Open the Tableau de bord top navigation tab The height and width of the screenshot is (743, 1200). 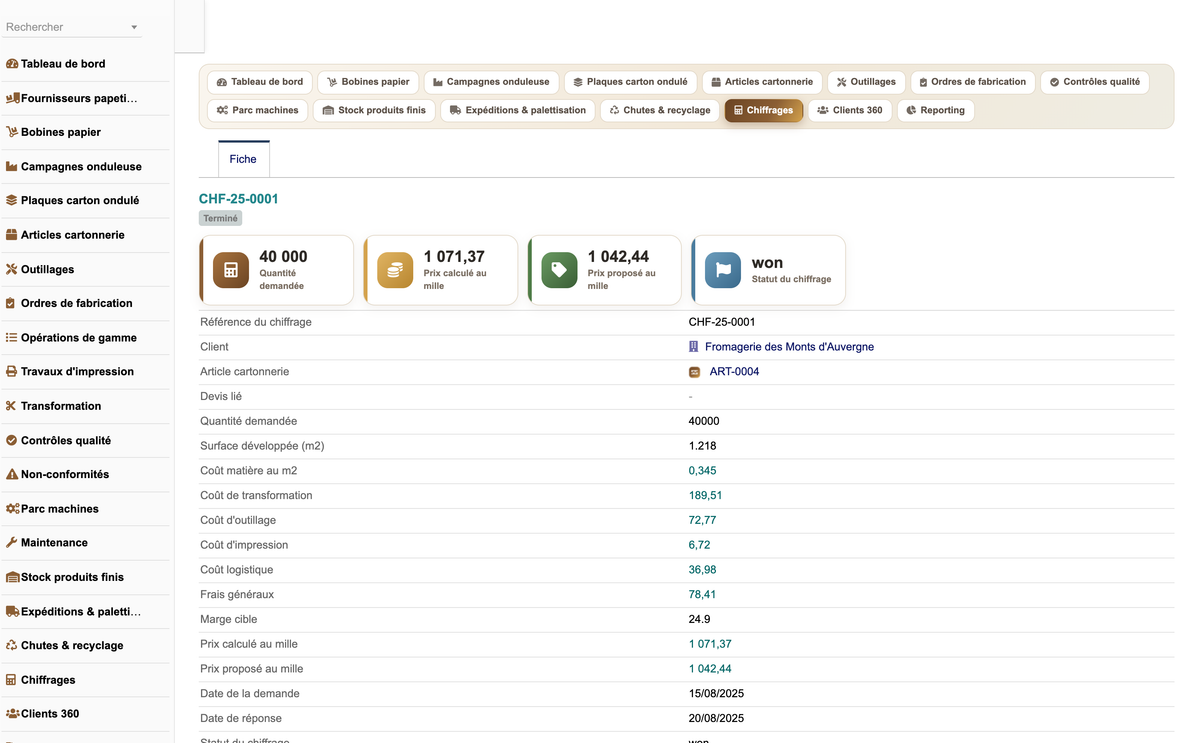point(260,82)
